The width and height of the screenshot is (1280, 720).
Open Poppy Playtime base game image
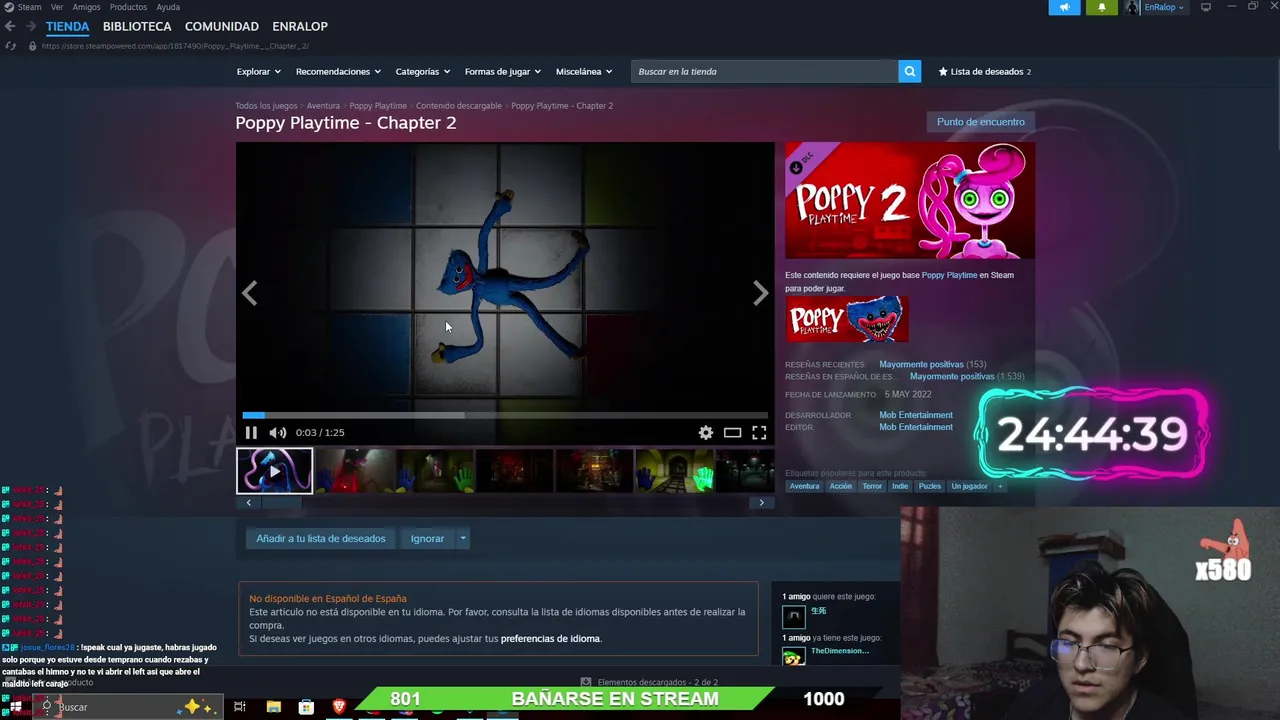847,320
